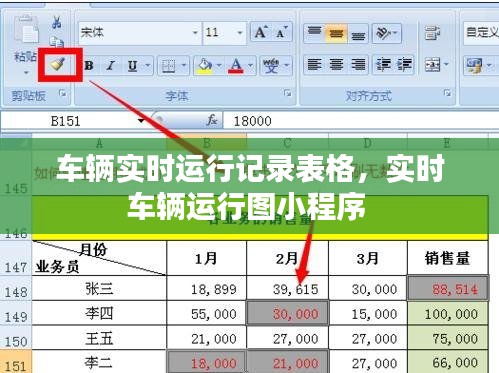Image resolution: width=499 pixels, height=373 pixels.
Task: Click the fill color paint bucket icon
Action: pos(205,66)
